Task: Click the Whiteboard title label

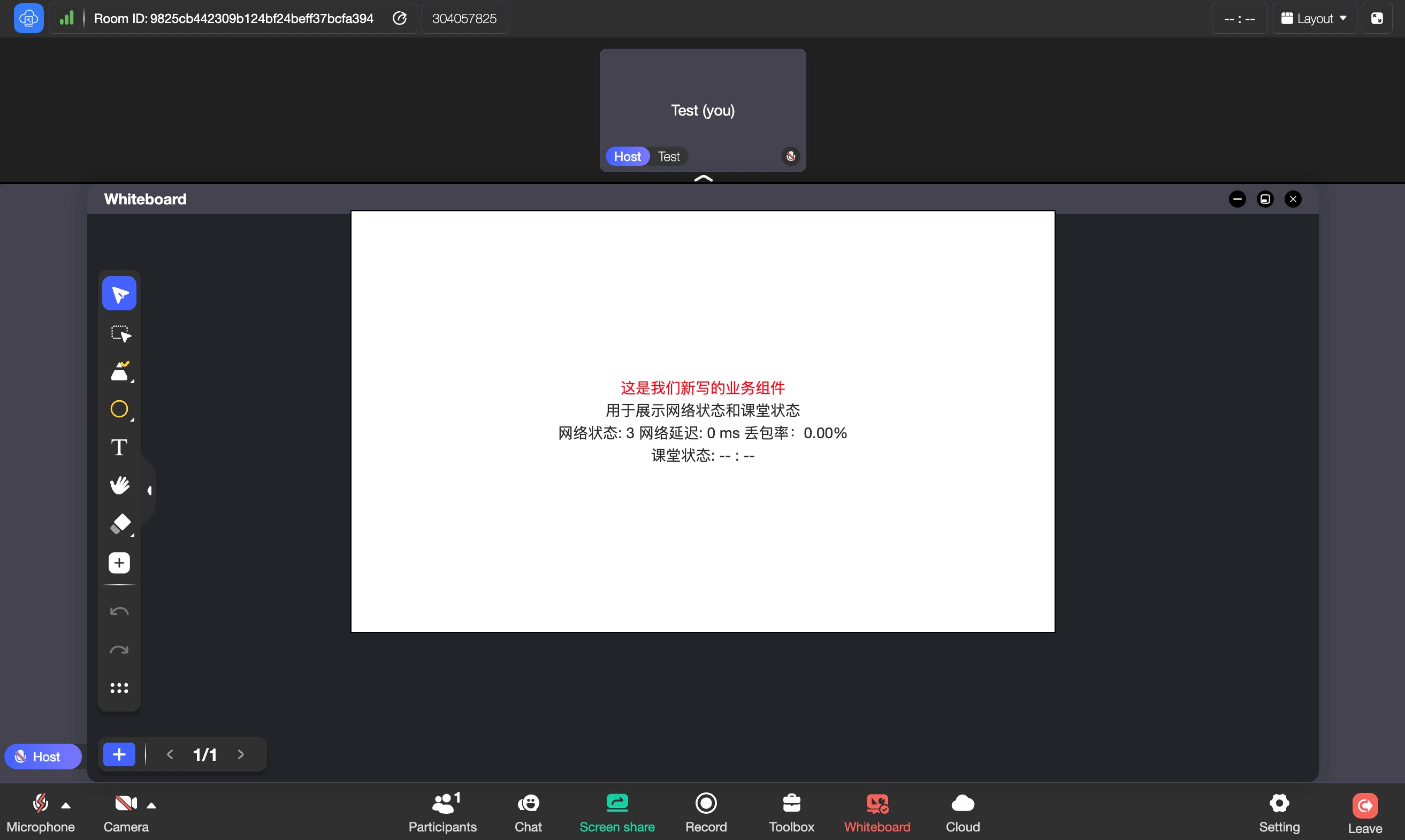Action: [145, 199]
